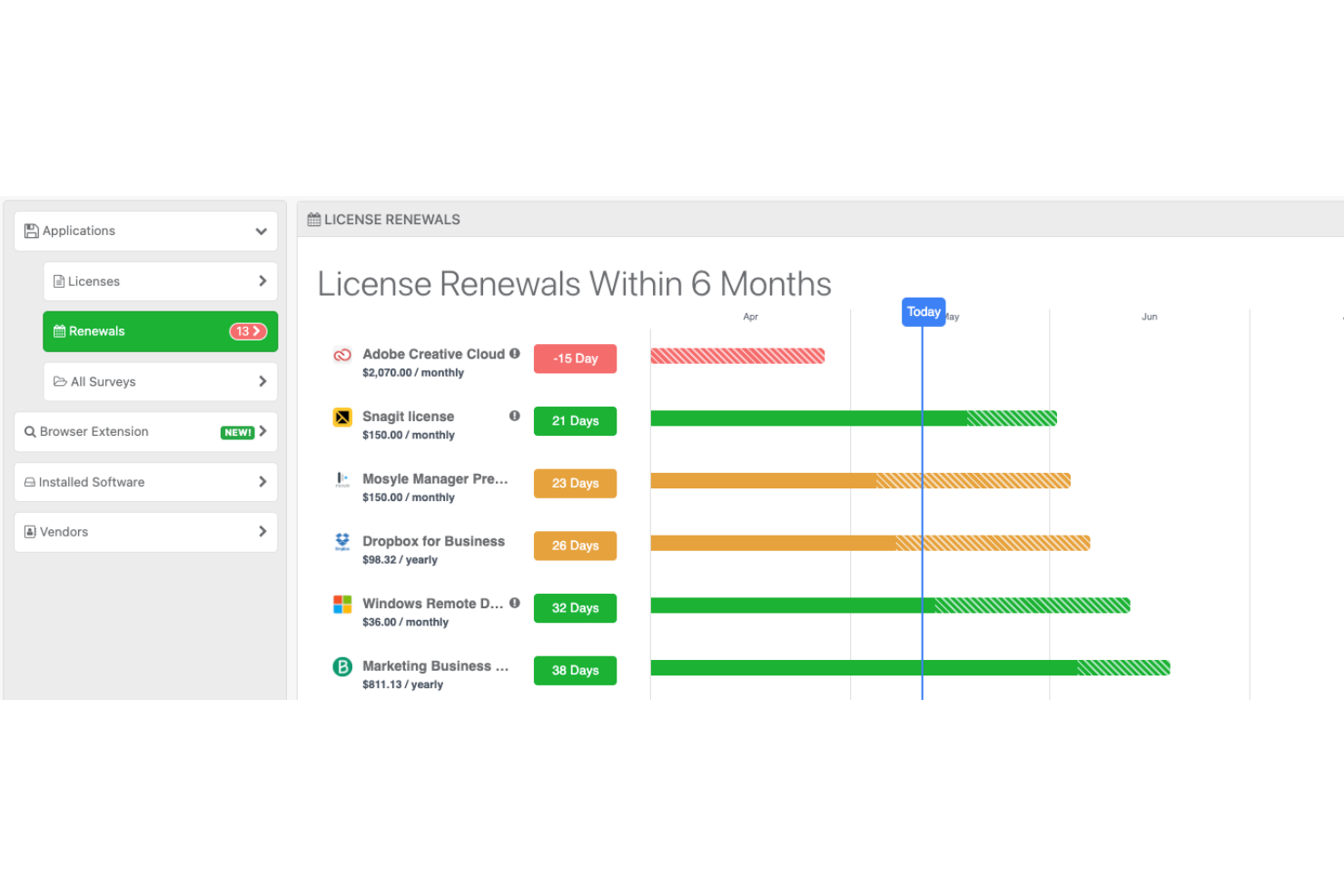Click the Snagit license app icon
1344x896 pixels.
(342, 418)
